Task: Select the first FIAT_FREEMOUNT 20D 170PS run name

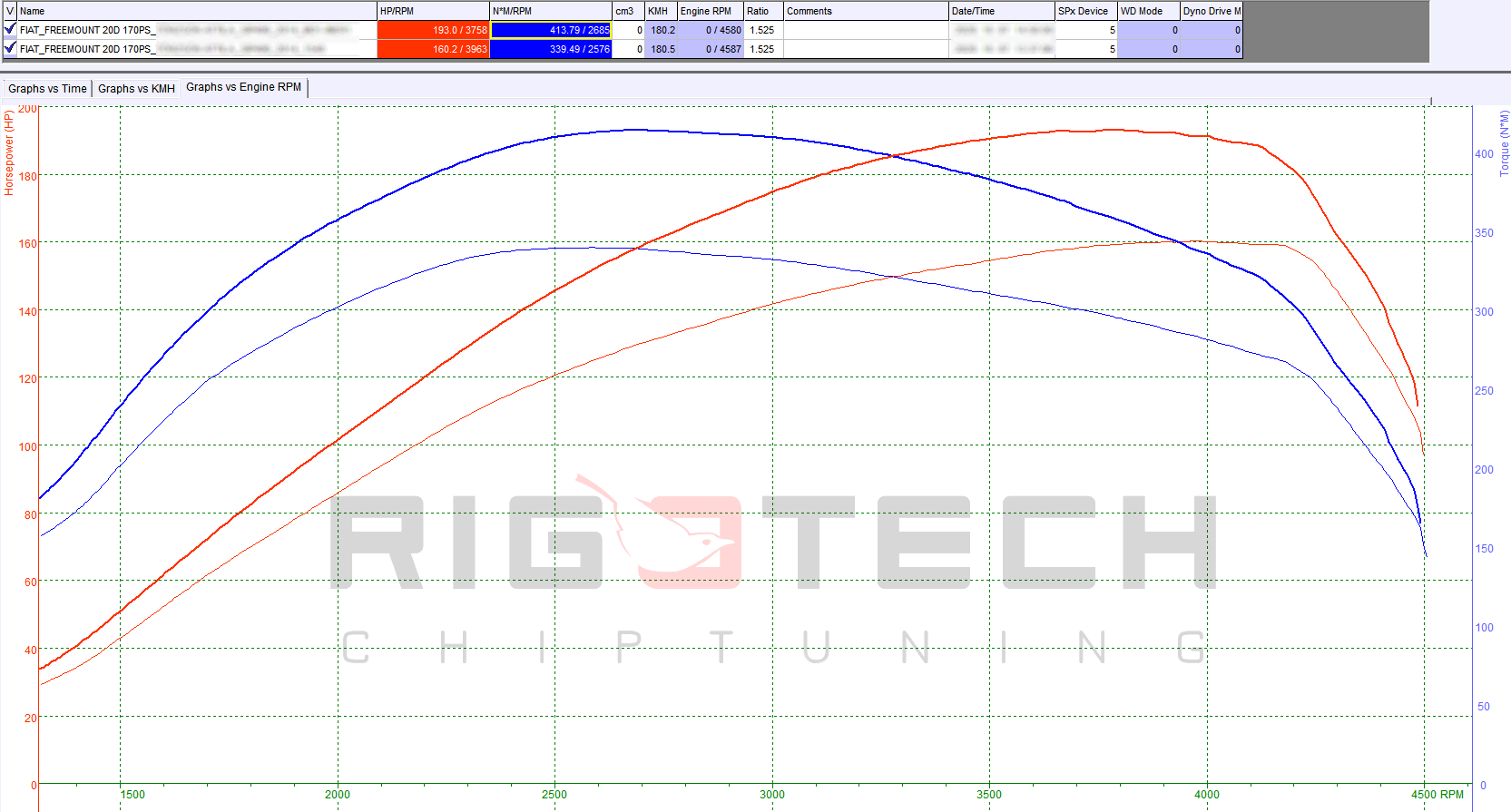Action: pyautogui.click(x=197, y=30)
